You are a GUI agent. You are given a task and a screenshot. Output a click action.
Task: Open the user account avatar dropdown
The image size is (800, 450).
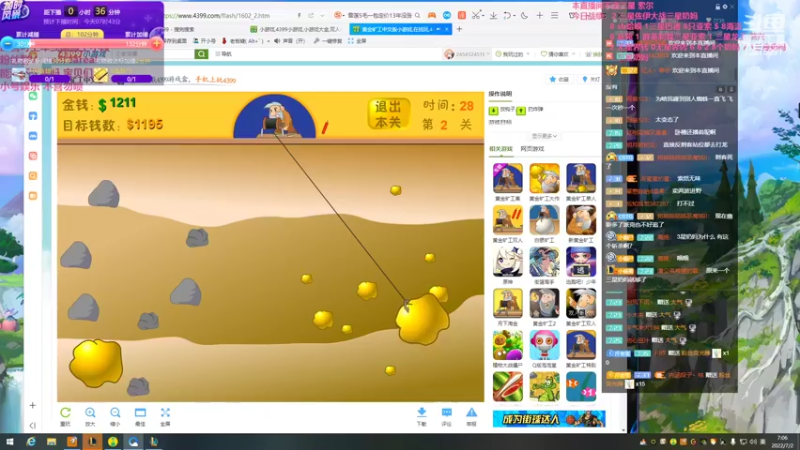[467, 54]
